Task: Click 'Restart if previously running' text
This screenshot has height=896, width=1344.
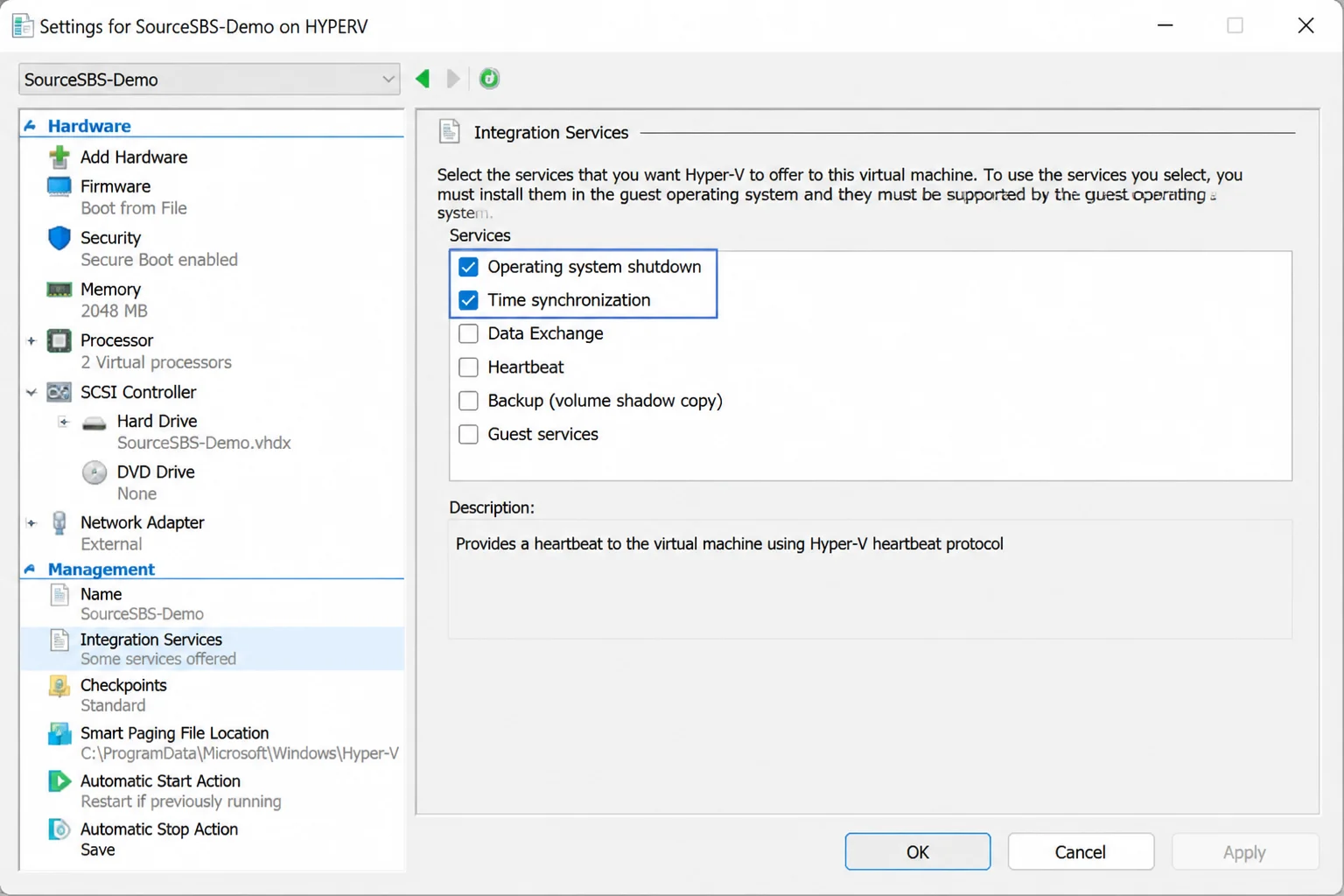Action: pyautogui.click(x=181, y=801)
